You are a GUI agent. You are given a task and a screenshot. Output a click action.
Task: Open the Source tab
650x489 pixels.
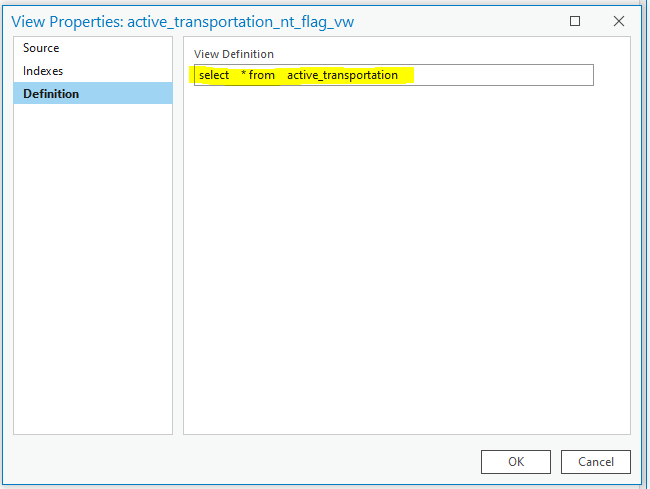tap(41, 48)
